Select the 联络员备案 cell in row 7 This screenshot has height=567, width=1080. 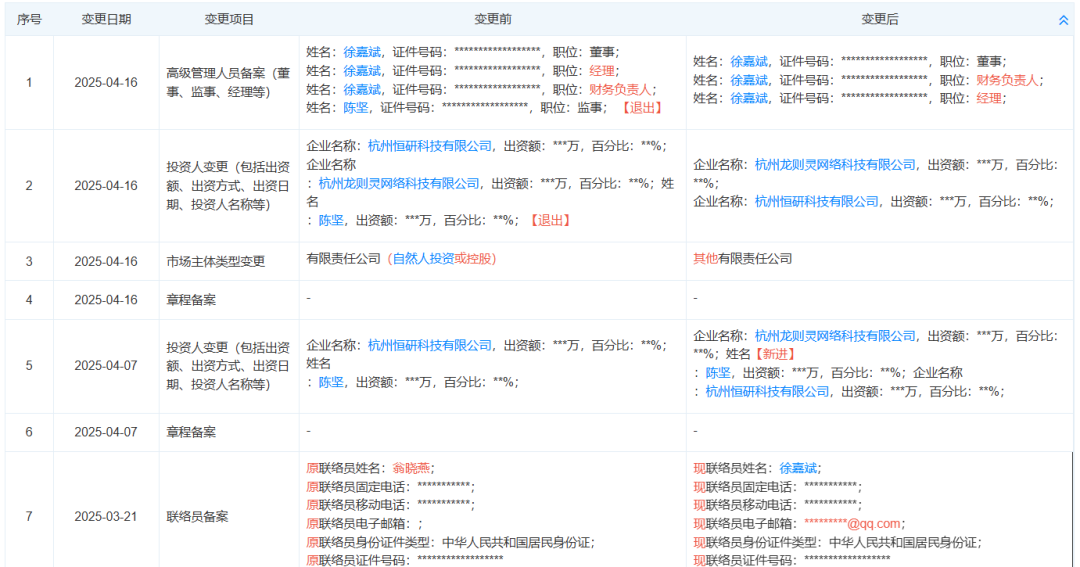tap(196, 517)
